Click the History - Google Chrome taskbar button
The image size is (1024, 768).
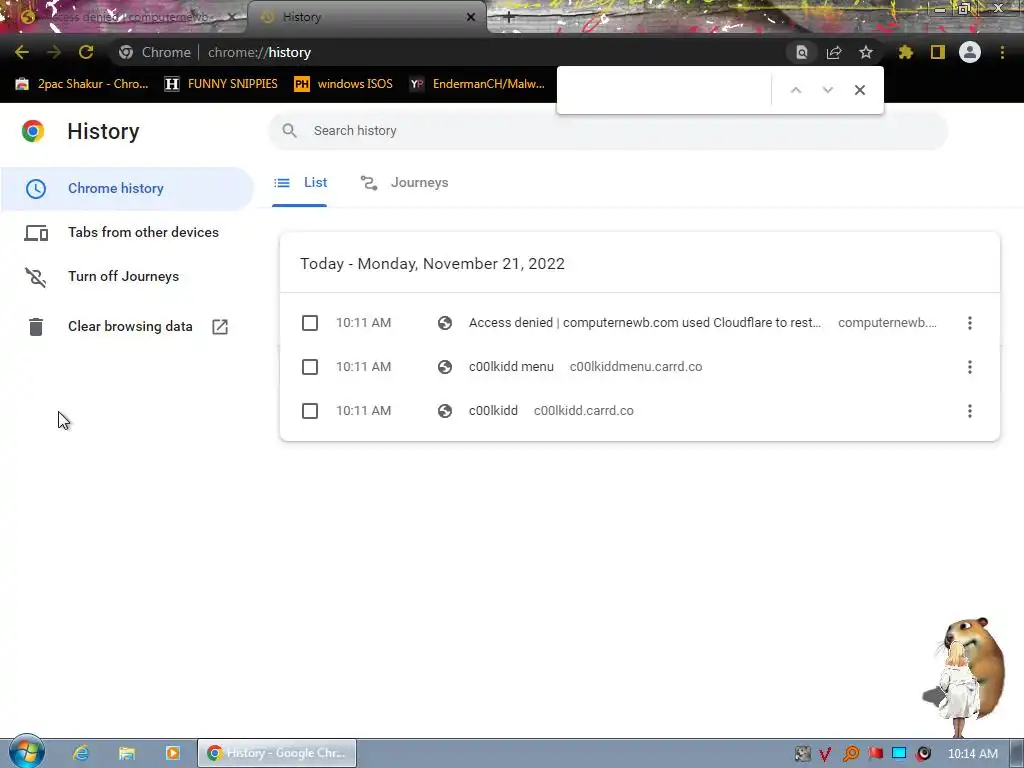(277, 753)
